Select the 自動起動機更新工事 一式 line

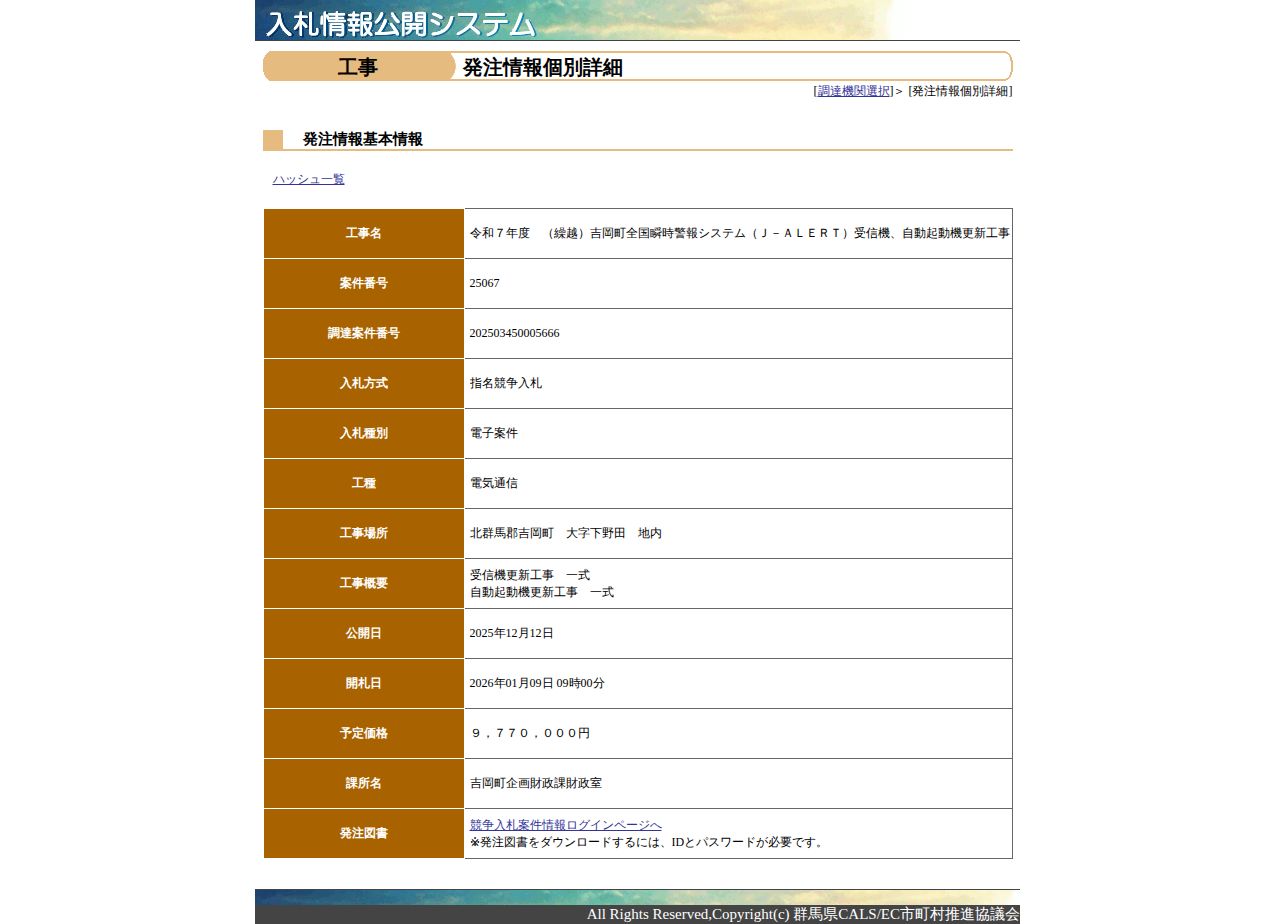point(542,592)
